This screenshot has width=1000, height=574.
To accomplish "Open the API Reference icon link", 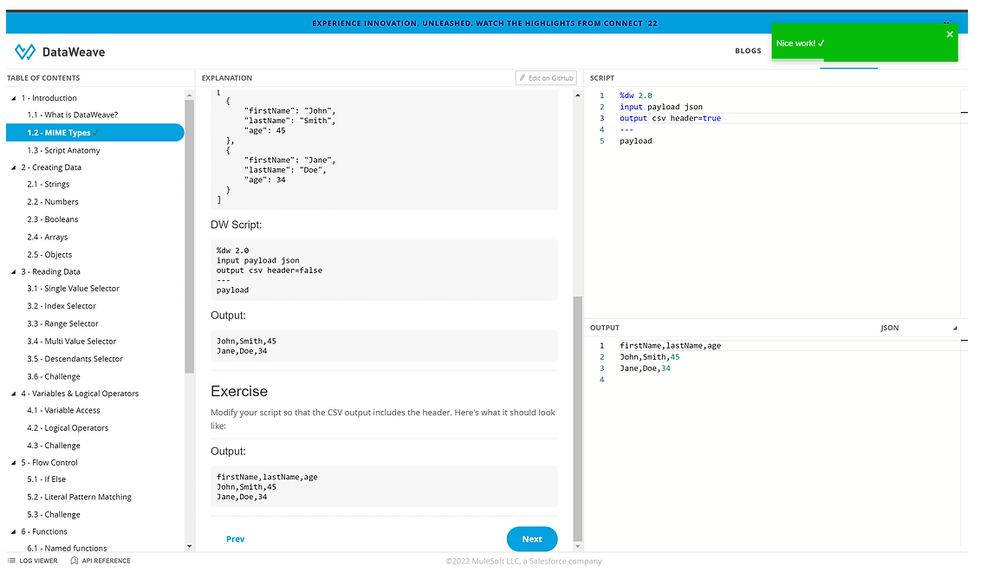I will [74, 561].
